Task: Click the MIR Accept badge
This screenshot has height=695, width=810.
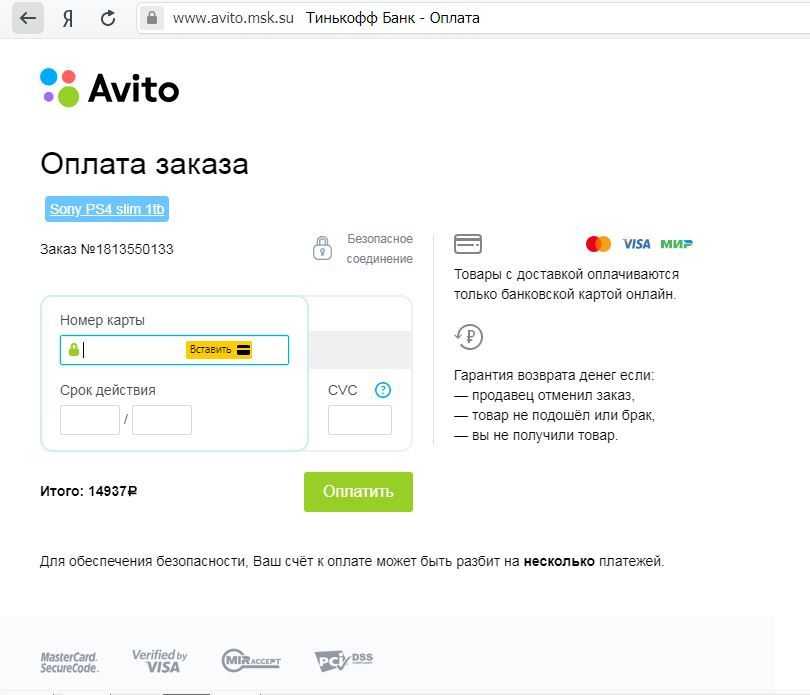Action: point(251,660)
